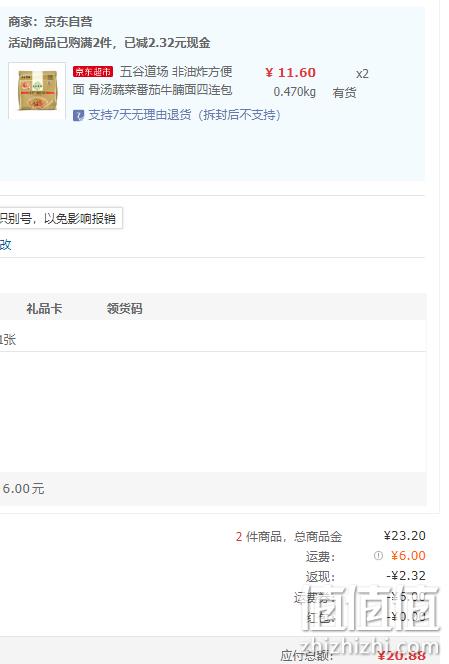This screenshot has height=664, width=449.
Task: Switch to the 领货码 tab
Action: [x=125, y=308]
